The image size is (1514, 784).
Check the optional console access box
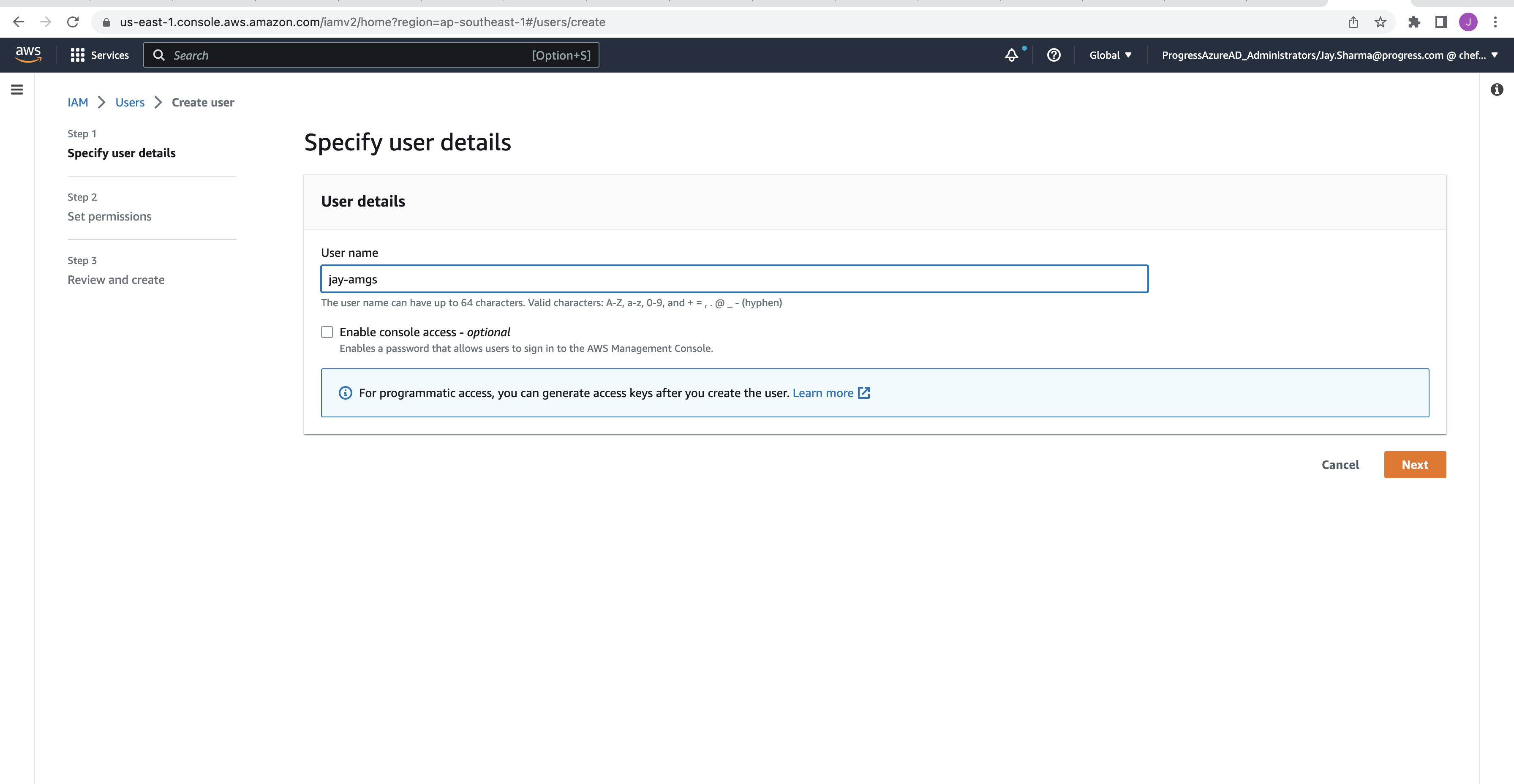pos(326,332)
